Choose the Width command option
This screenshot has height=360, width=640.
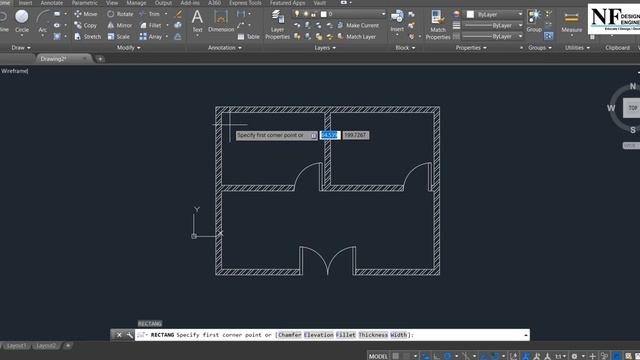coord(398,335)
